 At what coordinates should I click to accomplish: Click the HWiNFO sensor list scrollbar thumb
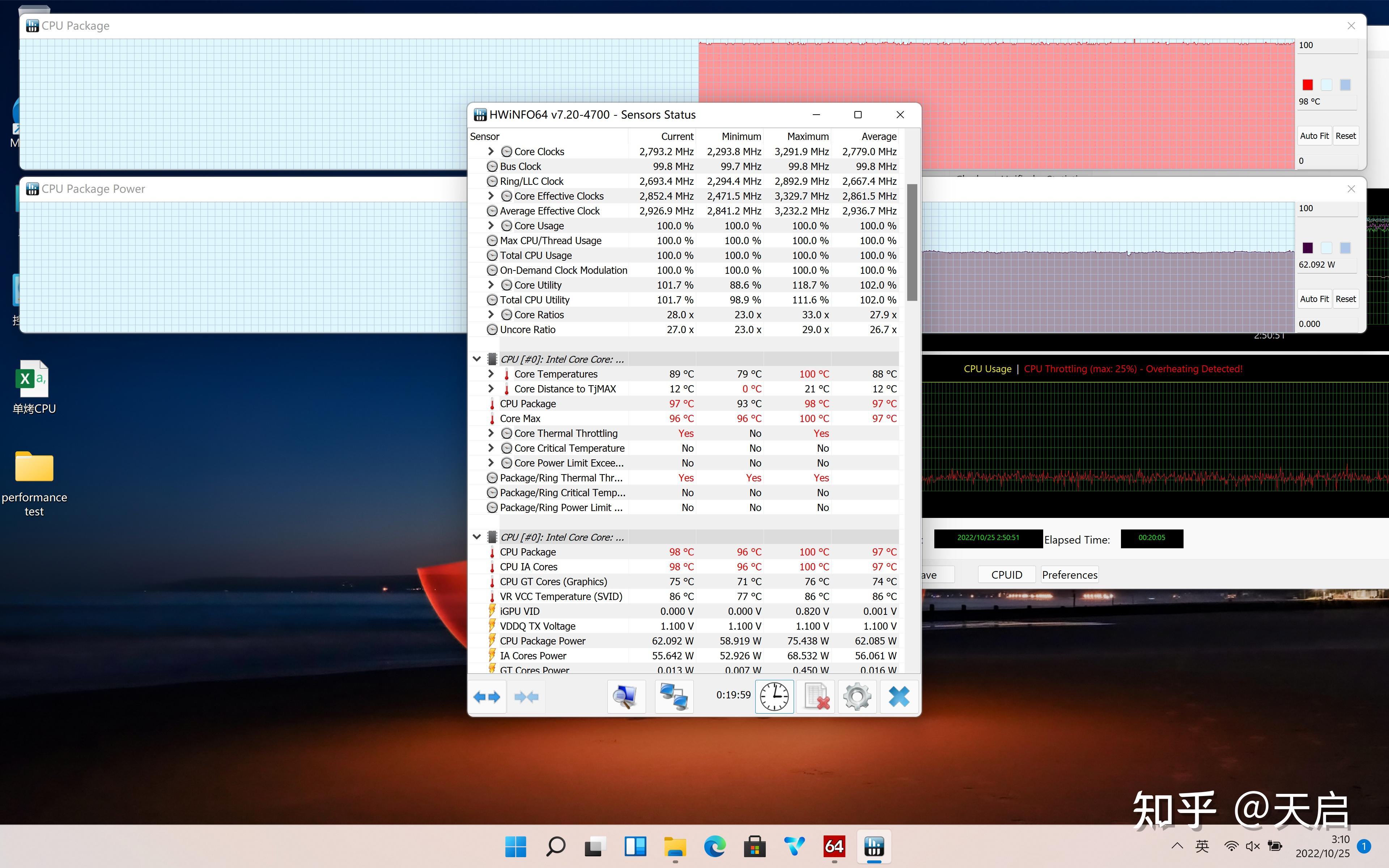pos(912,242)
